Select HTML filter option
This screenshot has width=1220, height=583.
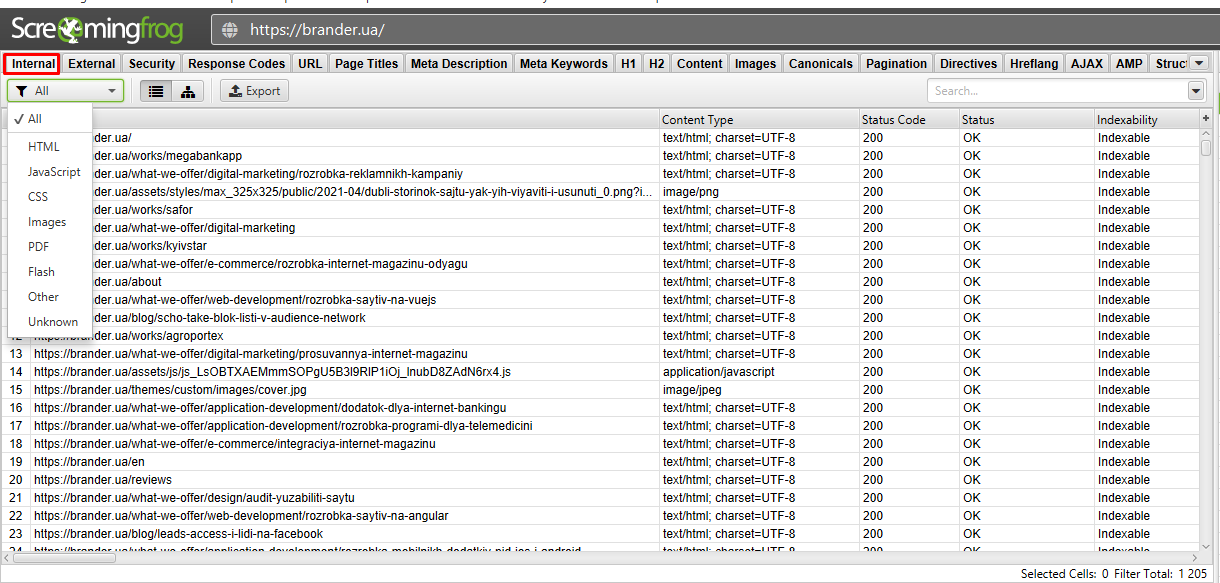[x=44, y=147]
